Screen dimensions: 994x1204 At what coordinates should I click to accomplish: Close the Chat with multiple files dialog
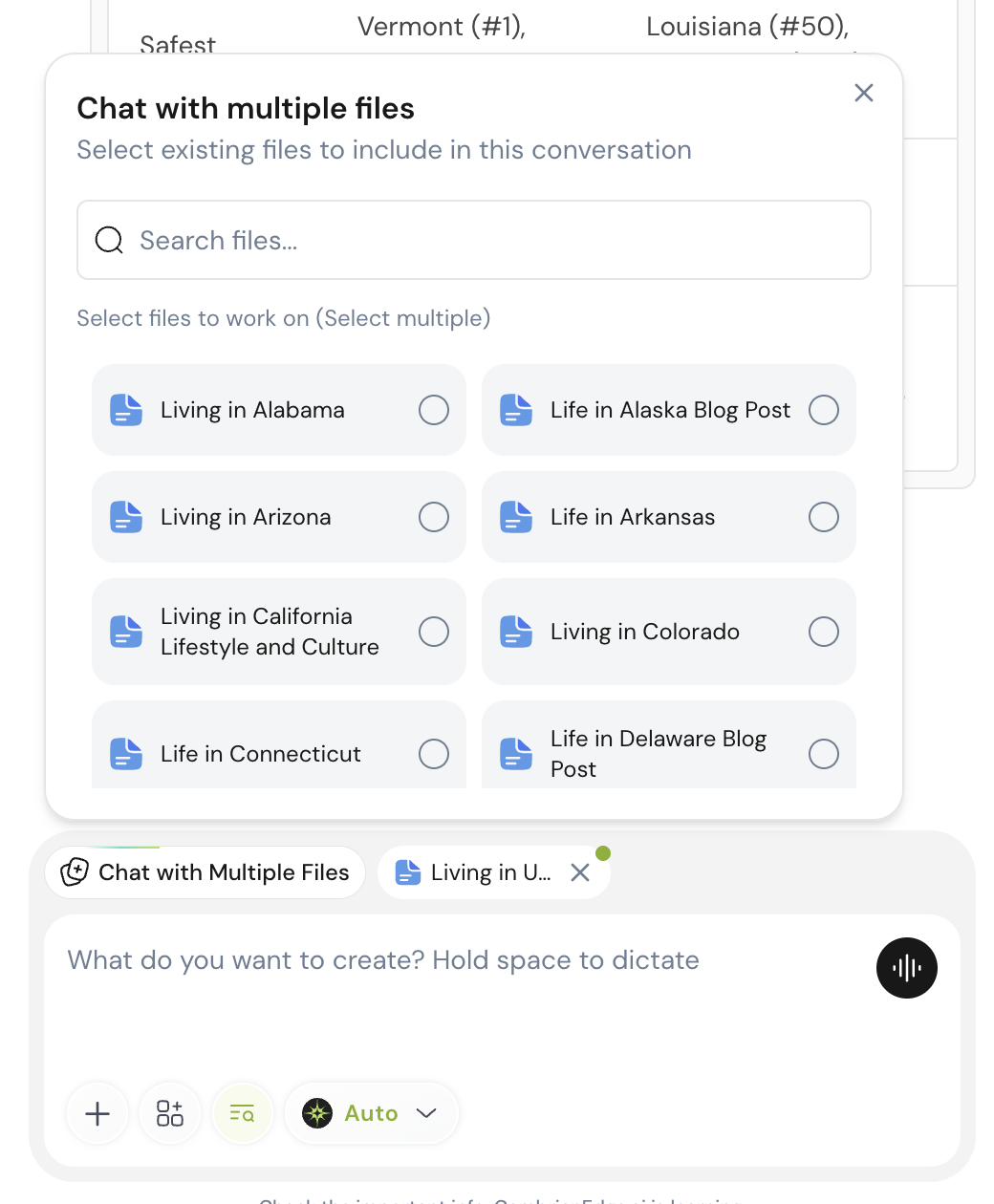pyautogui.click(x=864, y=93)
